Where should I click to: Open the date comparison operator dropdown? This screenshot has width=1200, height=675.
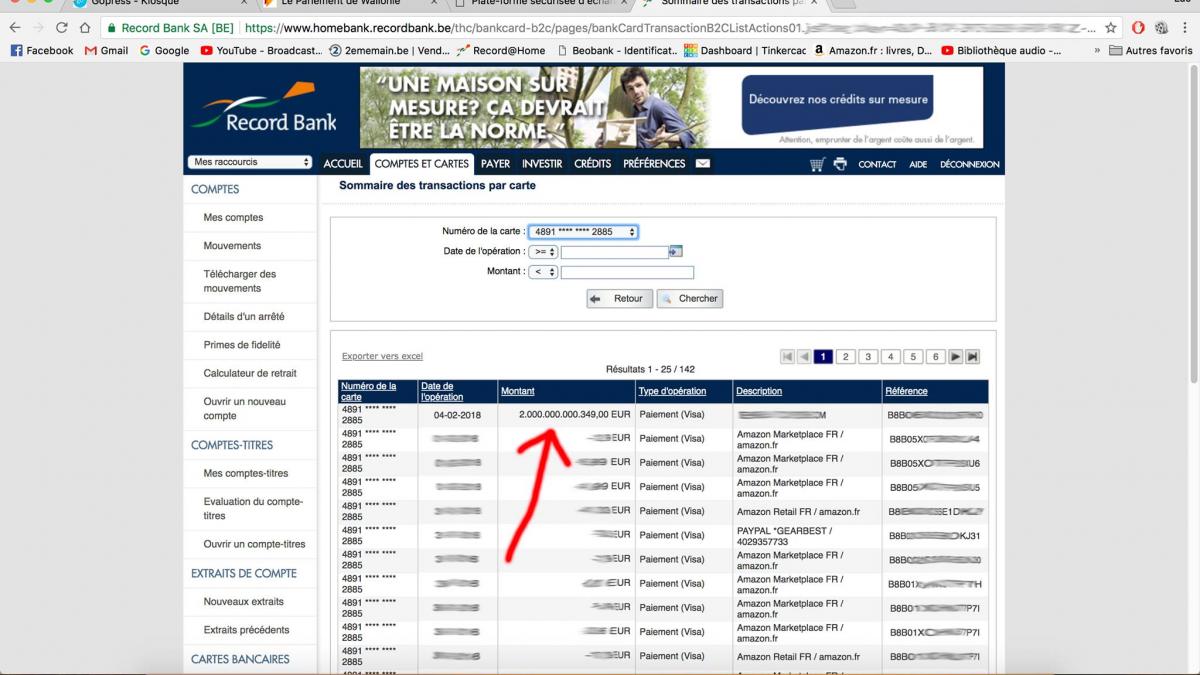click(x=543, y=252)
